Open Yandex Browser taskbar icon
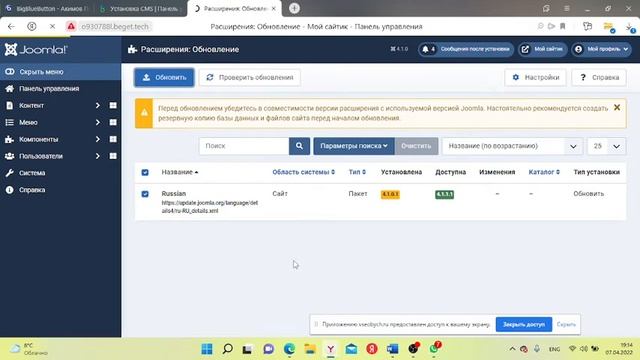This screenshot has height=360, width=640. pos(331,349)
